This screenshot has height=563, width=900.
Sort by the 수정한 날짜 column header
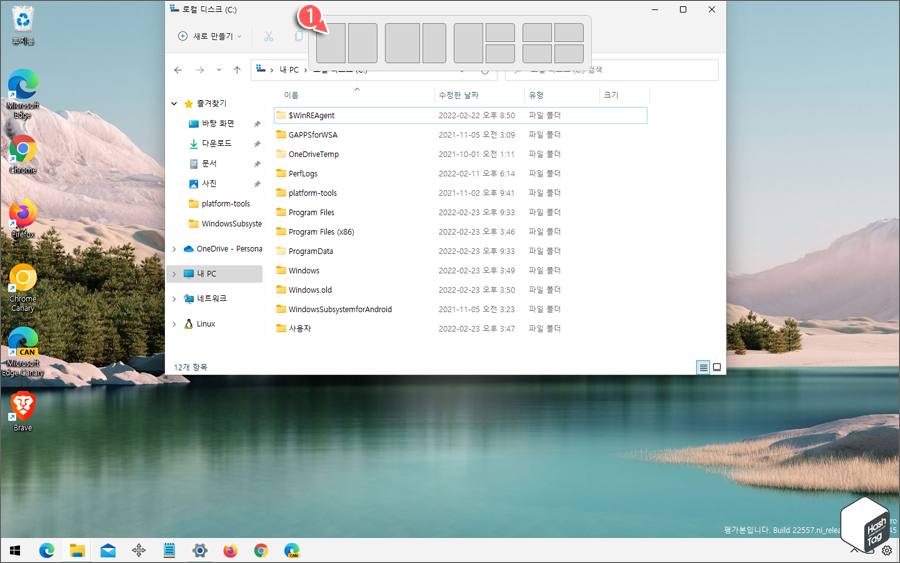pos(479,95)
